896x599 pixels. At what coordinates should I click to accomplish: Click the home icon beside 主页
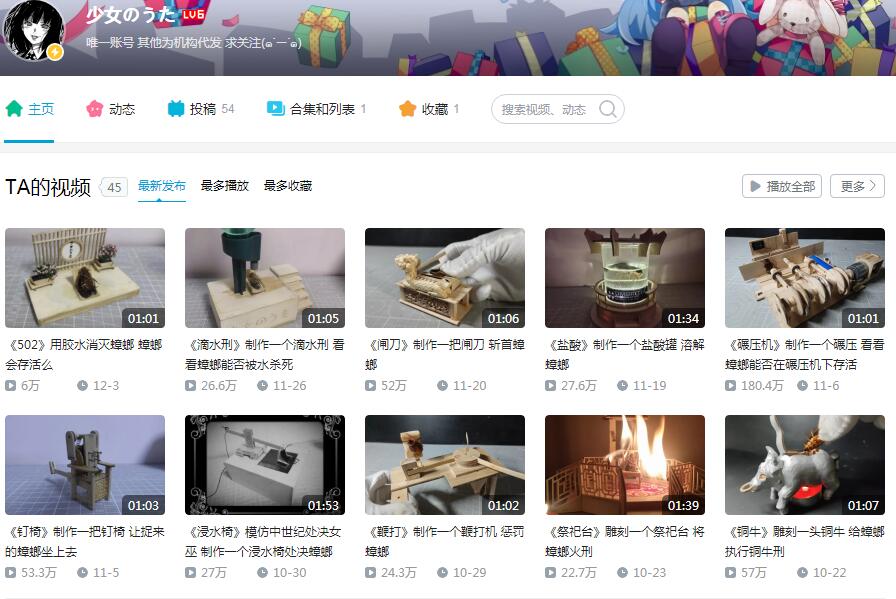click(14, 109)
